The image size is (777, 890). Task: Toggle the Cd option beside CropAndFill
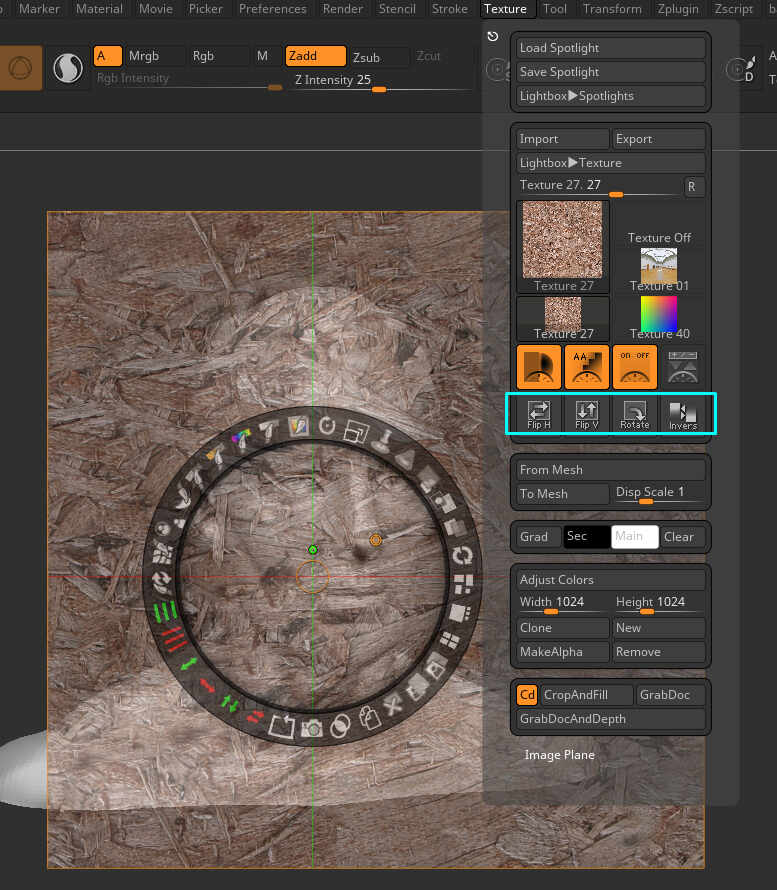point(527,695)
